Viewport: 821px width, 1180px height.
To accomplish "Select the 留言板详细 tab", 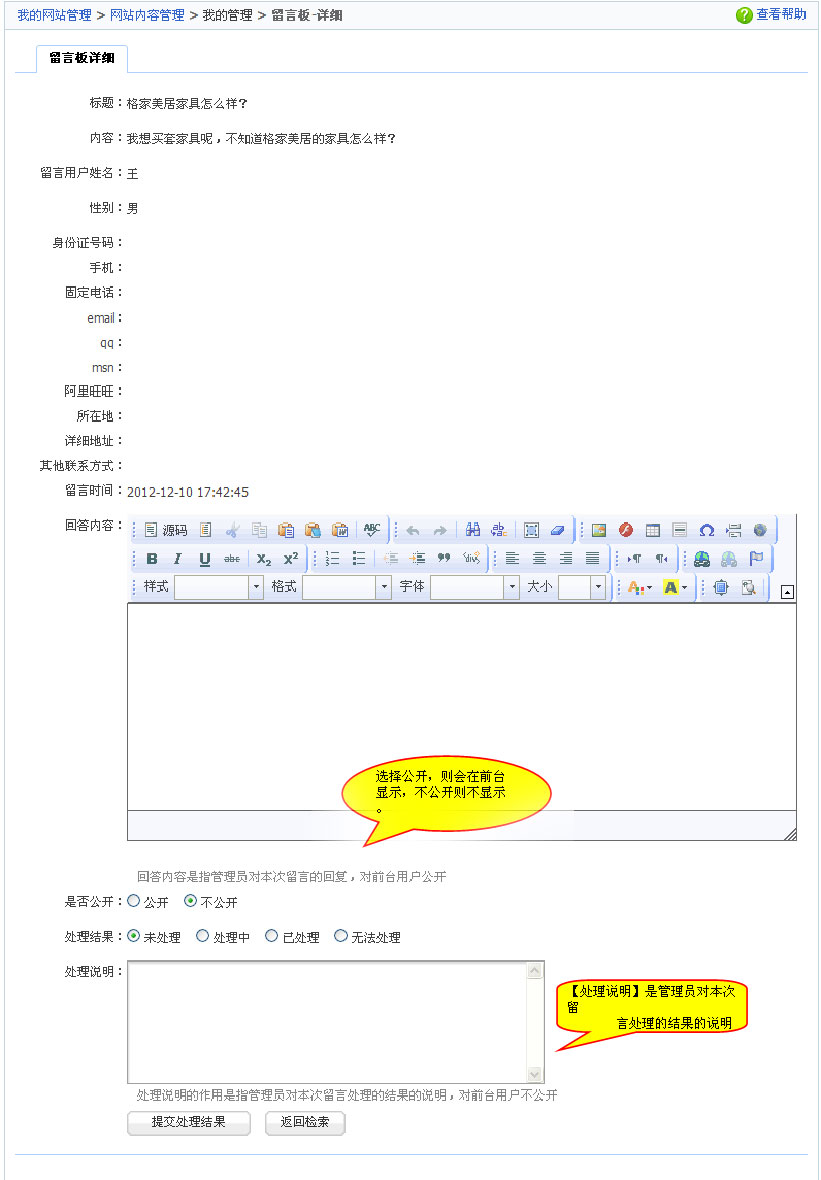I will [81, 58].
